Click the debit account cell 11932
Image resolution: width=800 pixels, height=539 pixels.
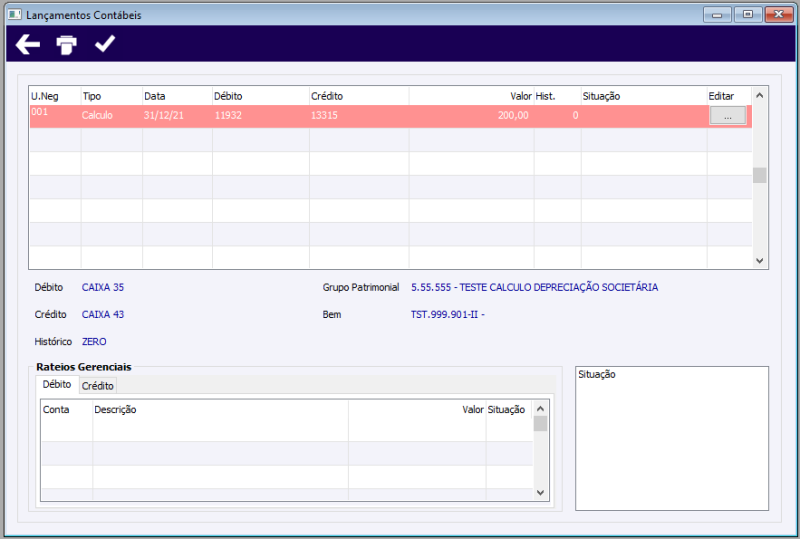click(261, 116)
